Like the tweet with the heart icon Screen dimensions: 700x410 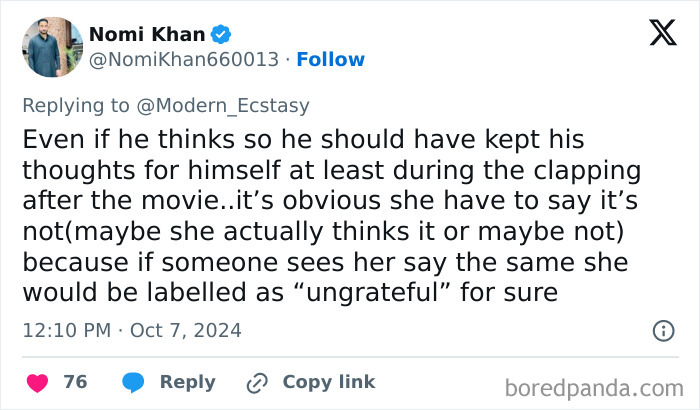(37, 382)
